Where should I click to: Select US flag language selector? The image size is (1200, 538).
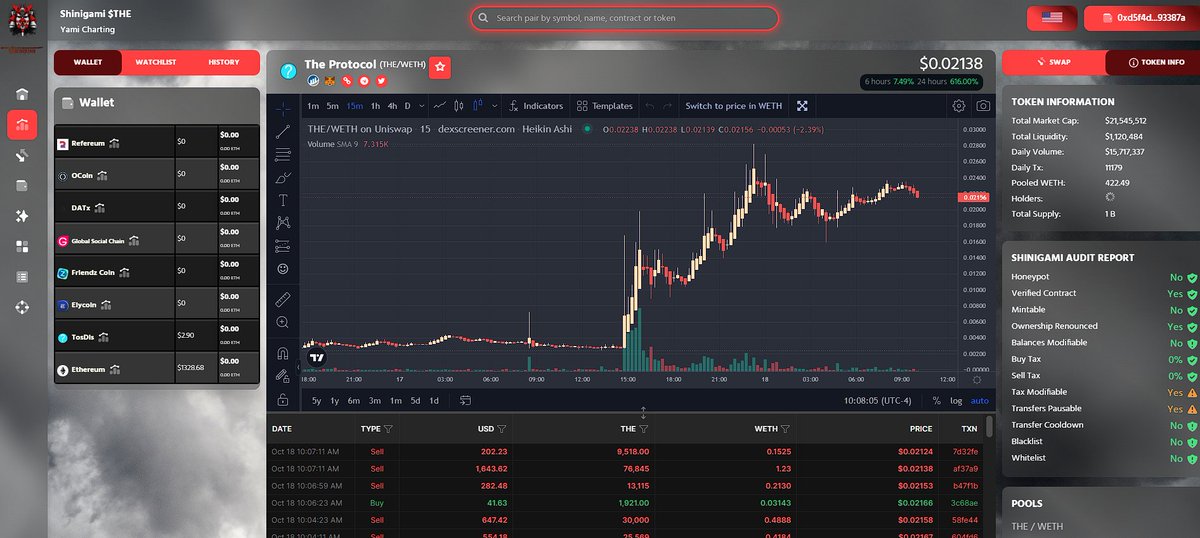[x=1051, y=18]
